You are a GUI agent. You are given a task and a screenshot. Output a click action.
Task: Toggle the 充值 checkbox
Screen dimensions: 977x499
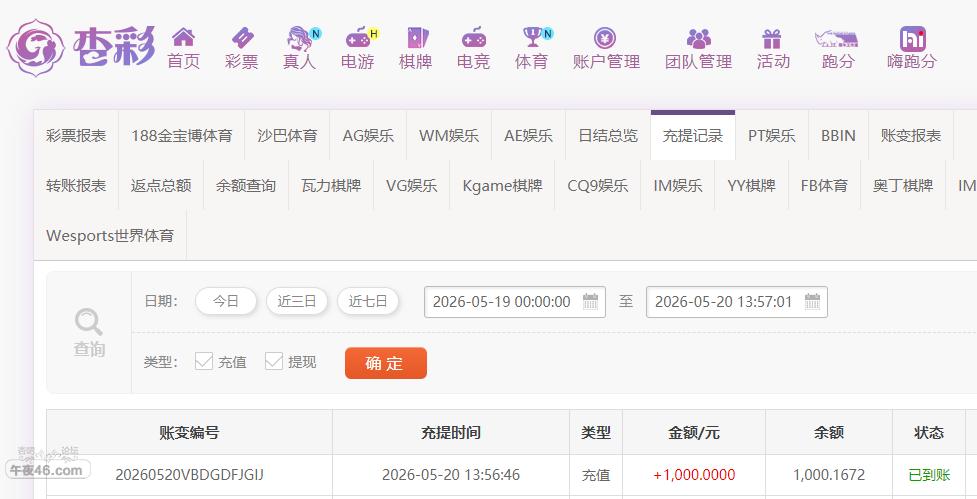(x=204, y=361)
